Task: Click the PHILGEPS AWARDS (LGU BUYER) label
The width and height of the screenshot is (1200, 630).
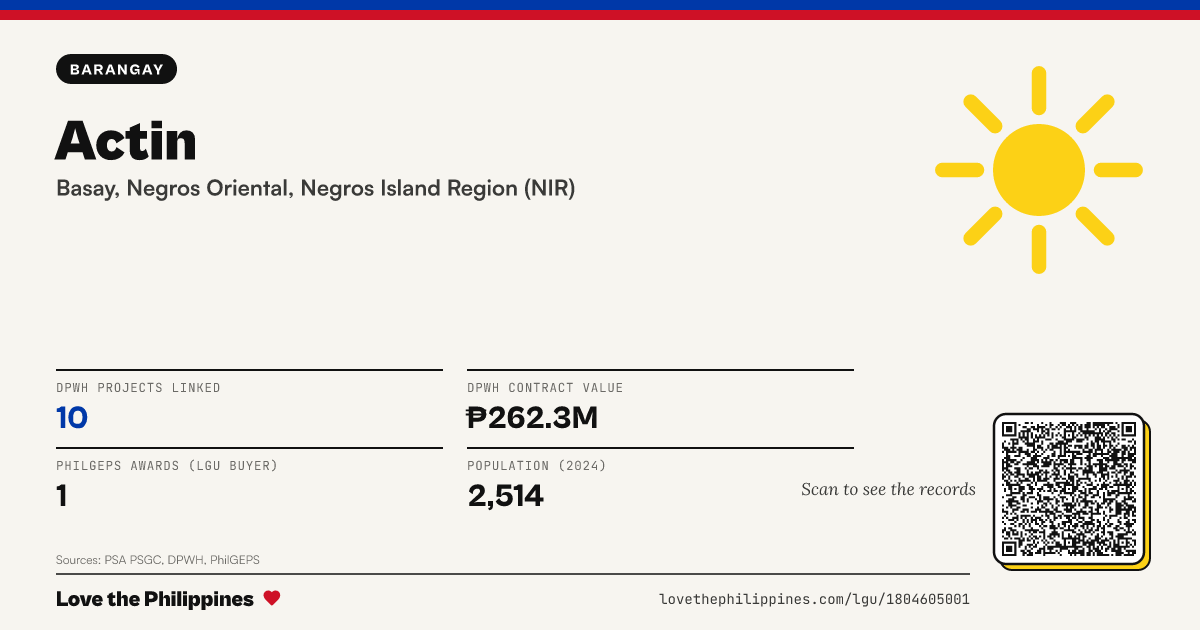Action: pyautogui.click(x=167, y=466)
